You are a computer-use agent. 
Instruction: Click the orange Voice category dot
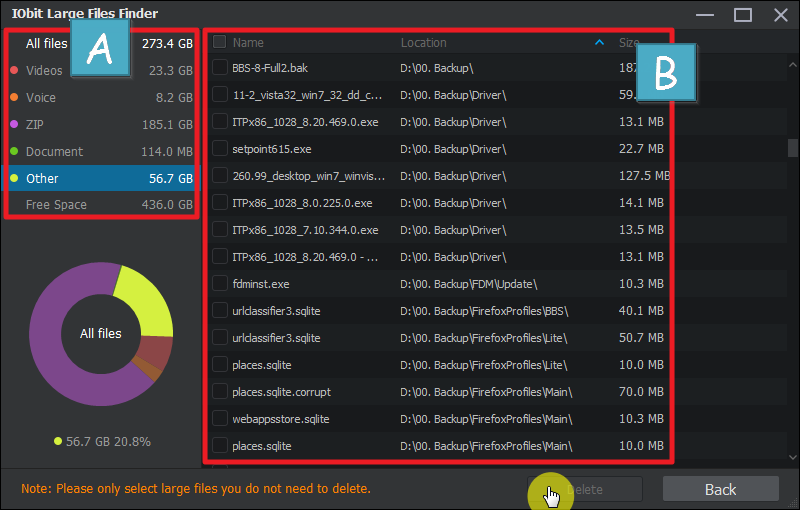(13, 98)
